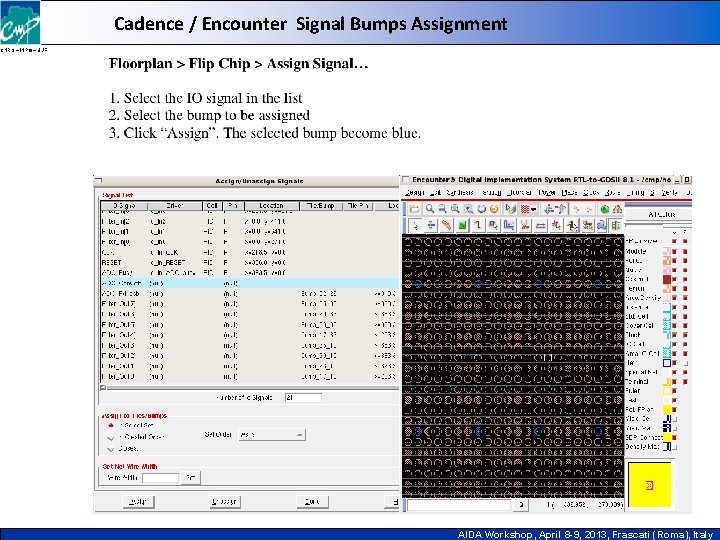This screenshot has height=540, width=720.
Task: Click the Unassign button
Action: coord(225,501)
